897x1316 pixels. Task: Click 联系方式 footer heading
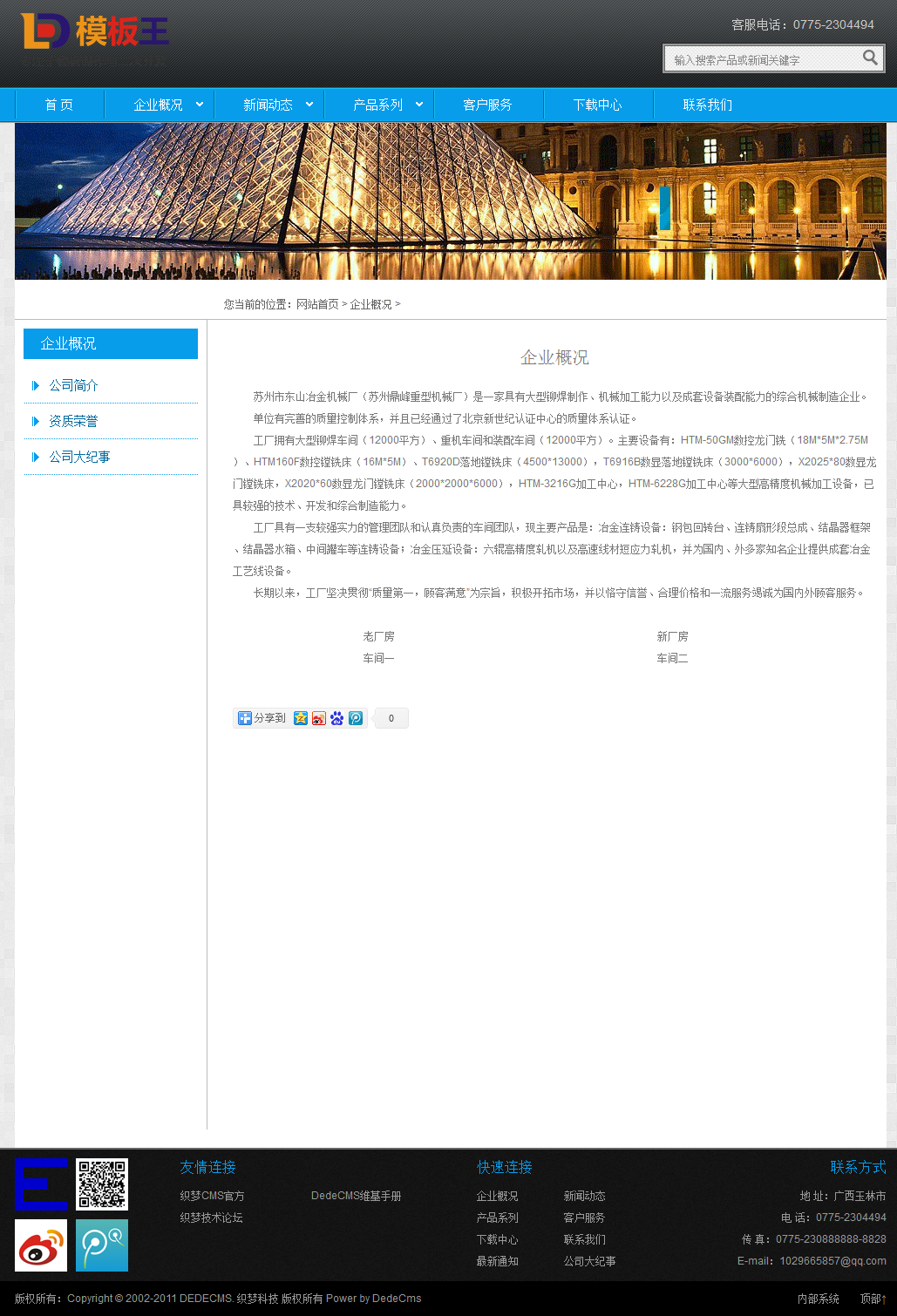pos(858,1167)
